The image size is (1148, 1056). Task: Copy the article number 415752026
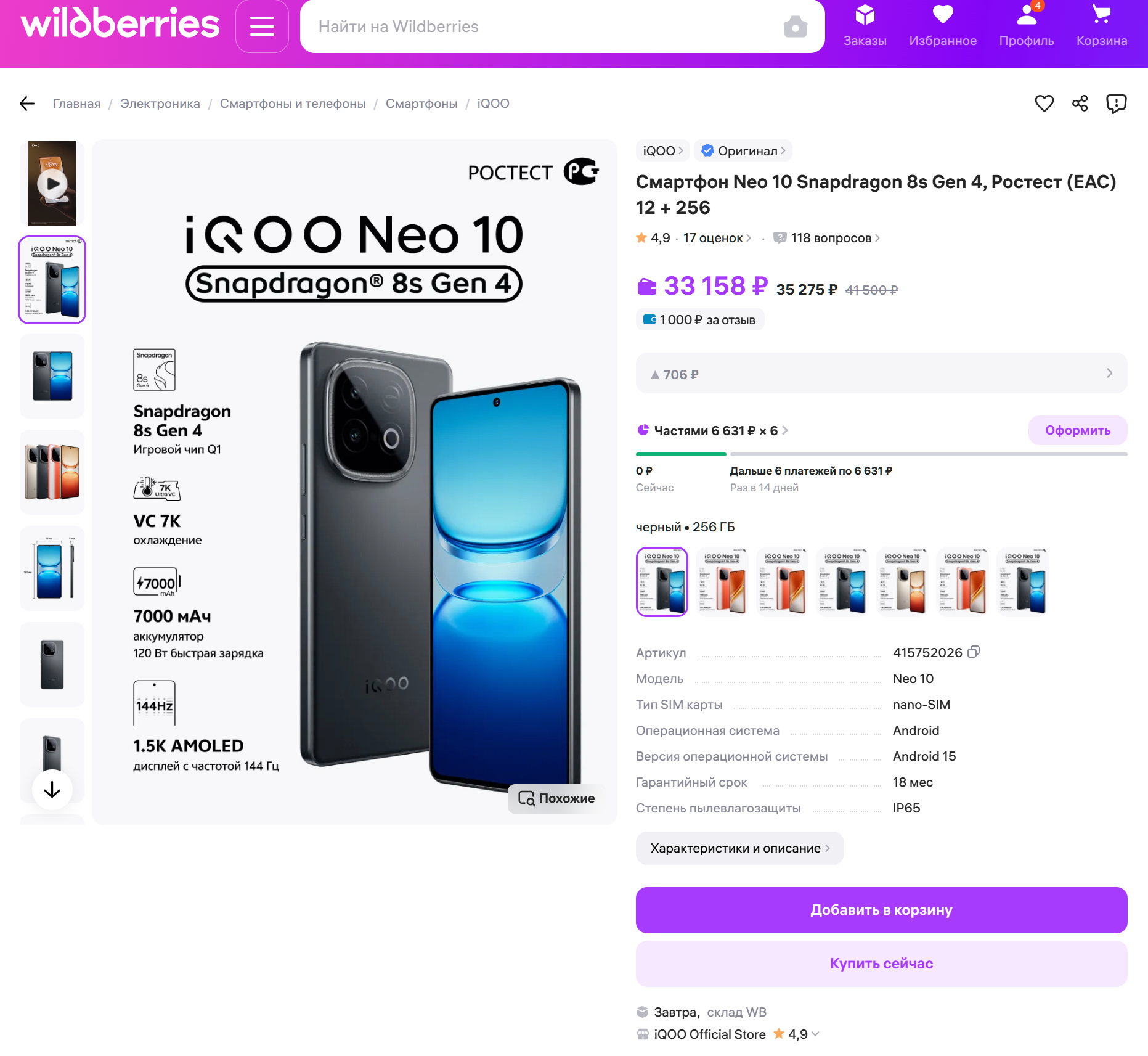(974, 652)
